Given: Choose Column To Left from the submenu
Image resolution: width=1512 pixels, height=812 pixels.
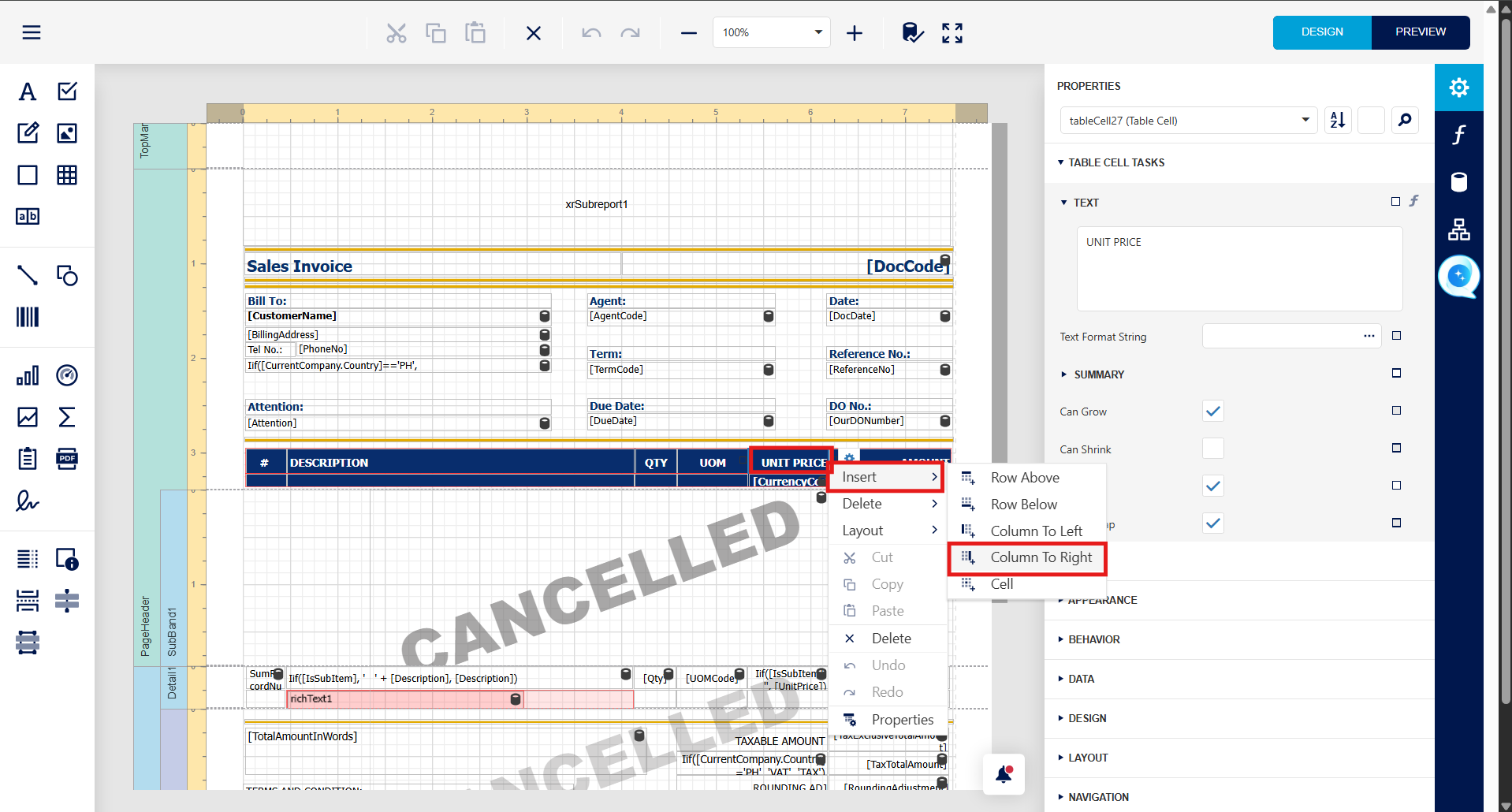Looking at the screenshot, I should tap(1026, 531).
